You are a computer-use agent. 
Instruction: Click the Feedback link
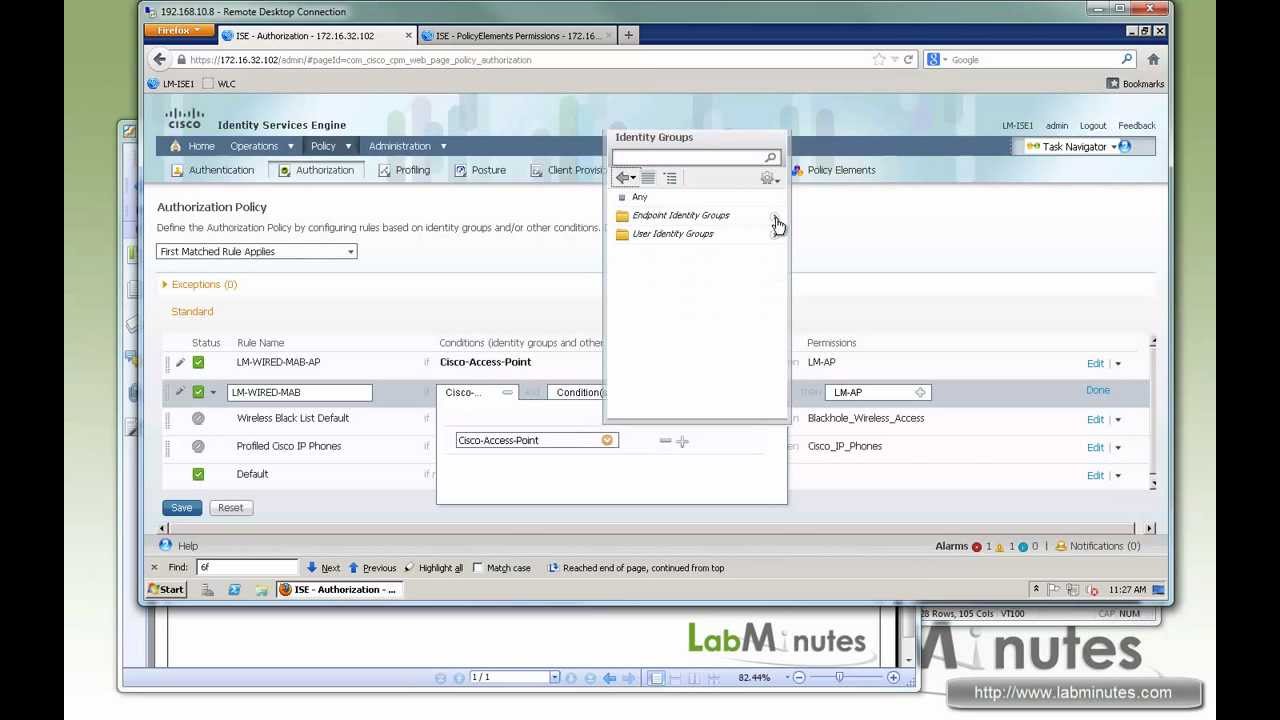pos(1136,126)
